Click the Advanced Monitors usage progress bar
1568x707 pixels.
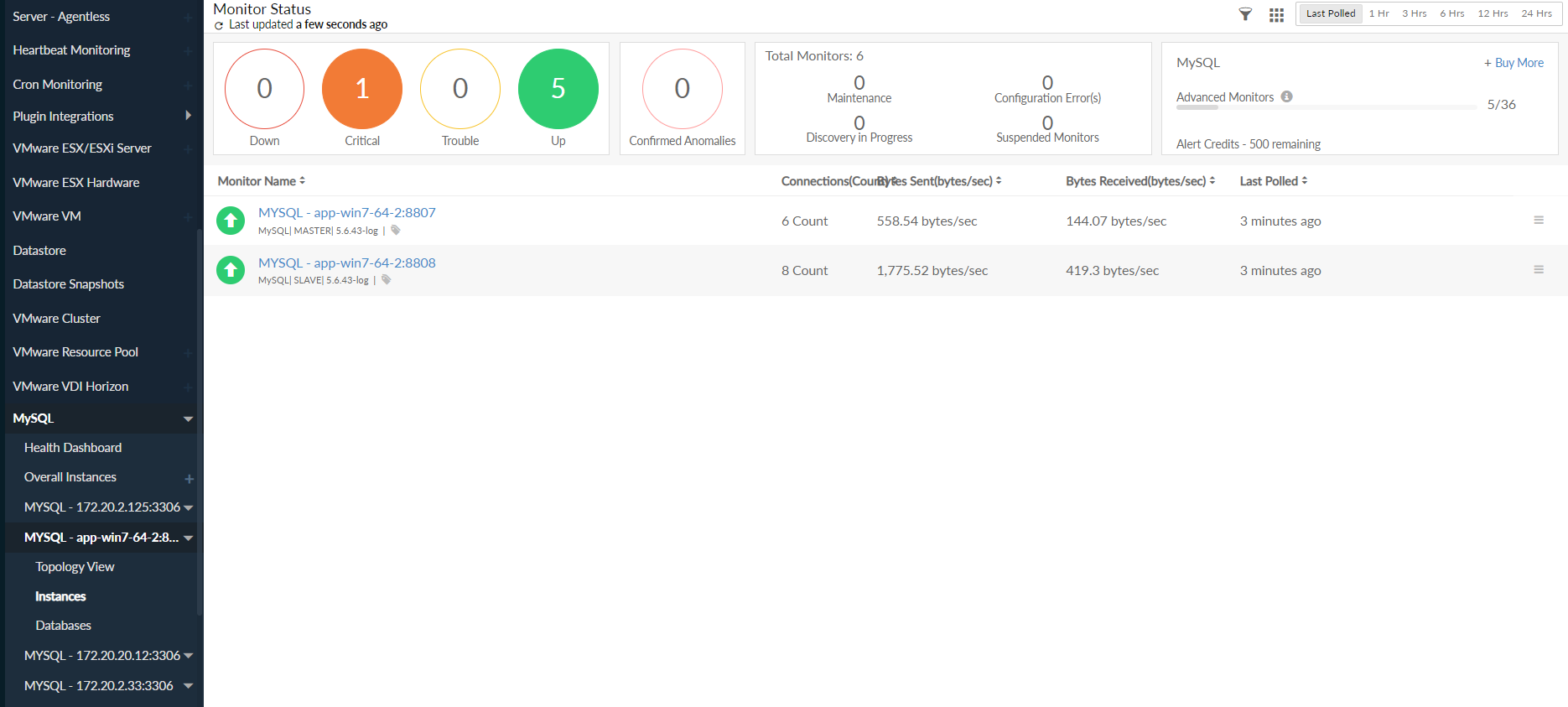1325,107
